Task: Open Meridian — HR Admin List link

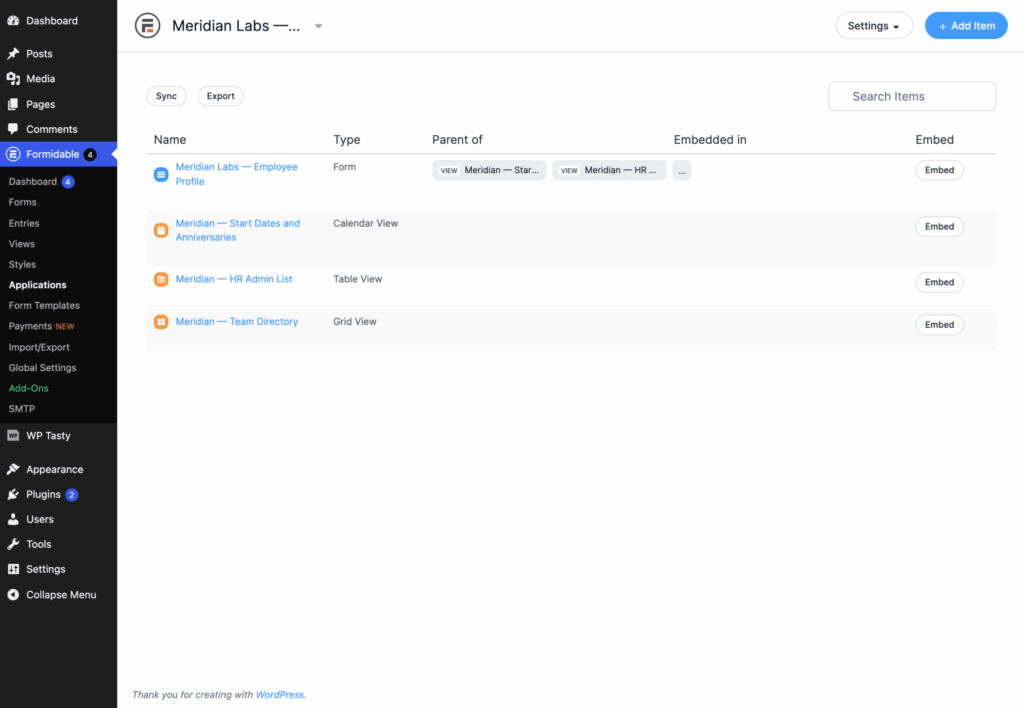Action: [234, 279]
